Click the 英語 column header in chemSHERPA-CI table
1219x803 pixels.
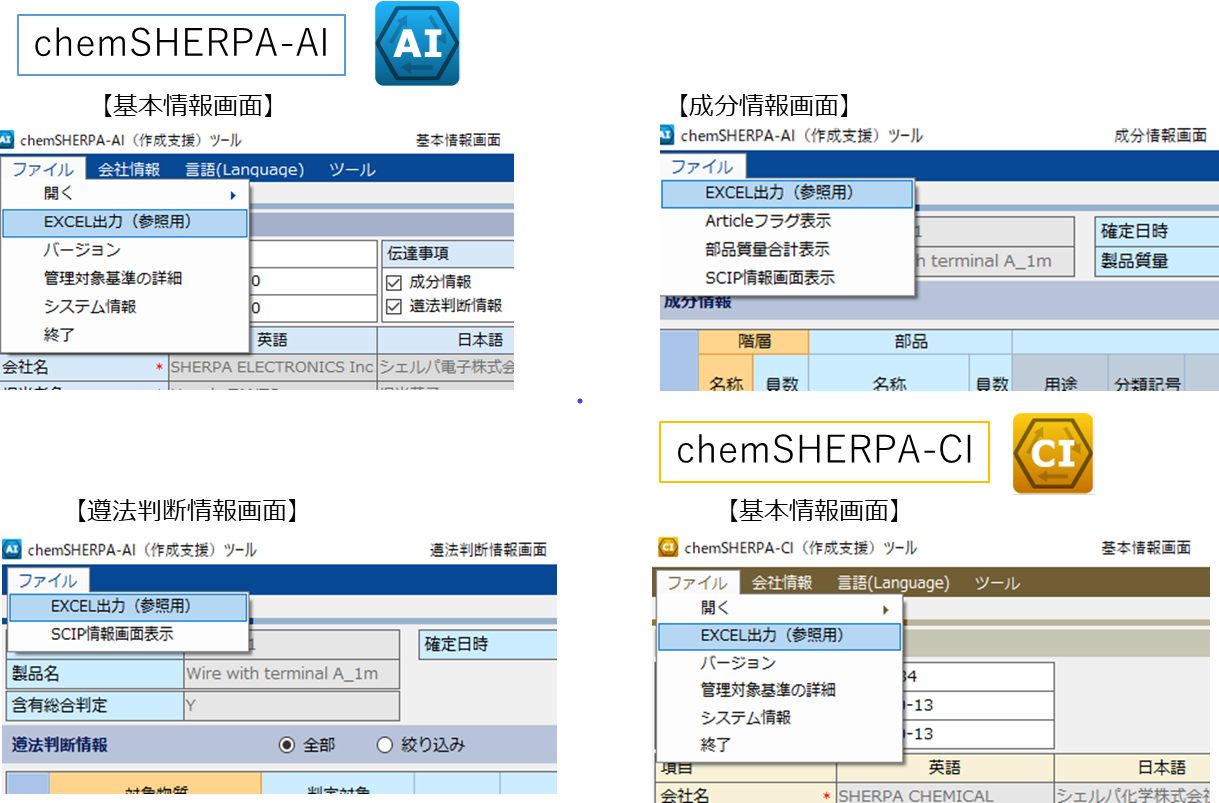[x=944, y=768]
